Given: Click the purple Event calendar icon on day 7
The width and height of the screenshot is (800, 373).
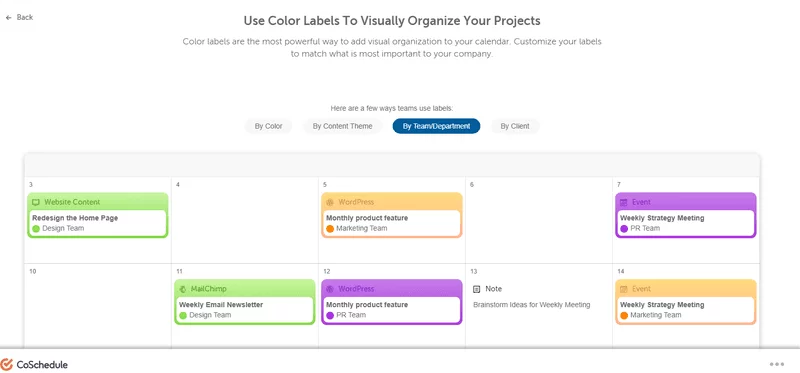Looking at the screenshot, I should (x=623, y=202).
